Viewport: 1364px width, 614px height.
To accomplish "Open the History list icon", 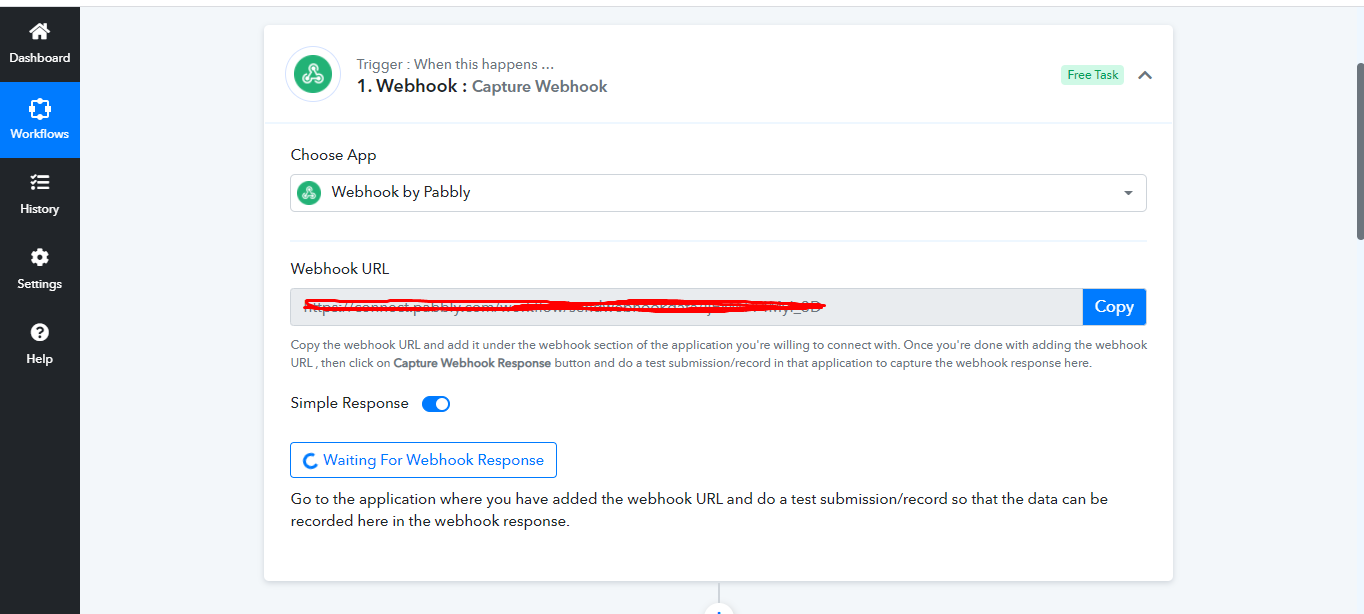I will click(x=39, y=182).
